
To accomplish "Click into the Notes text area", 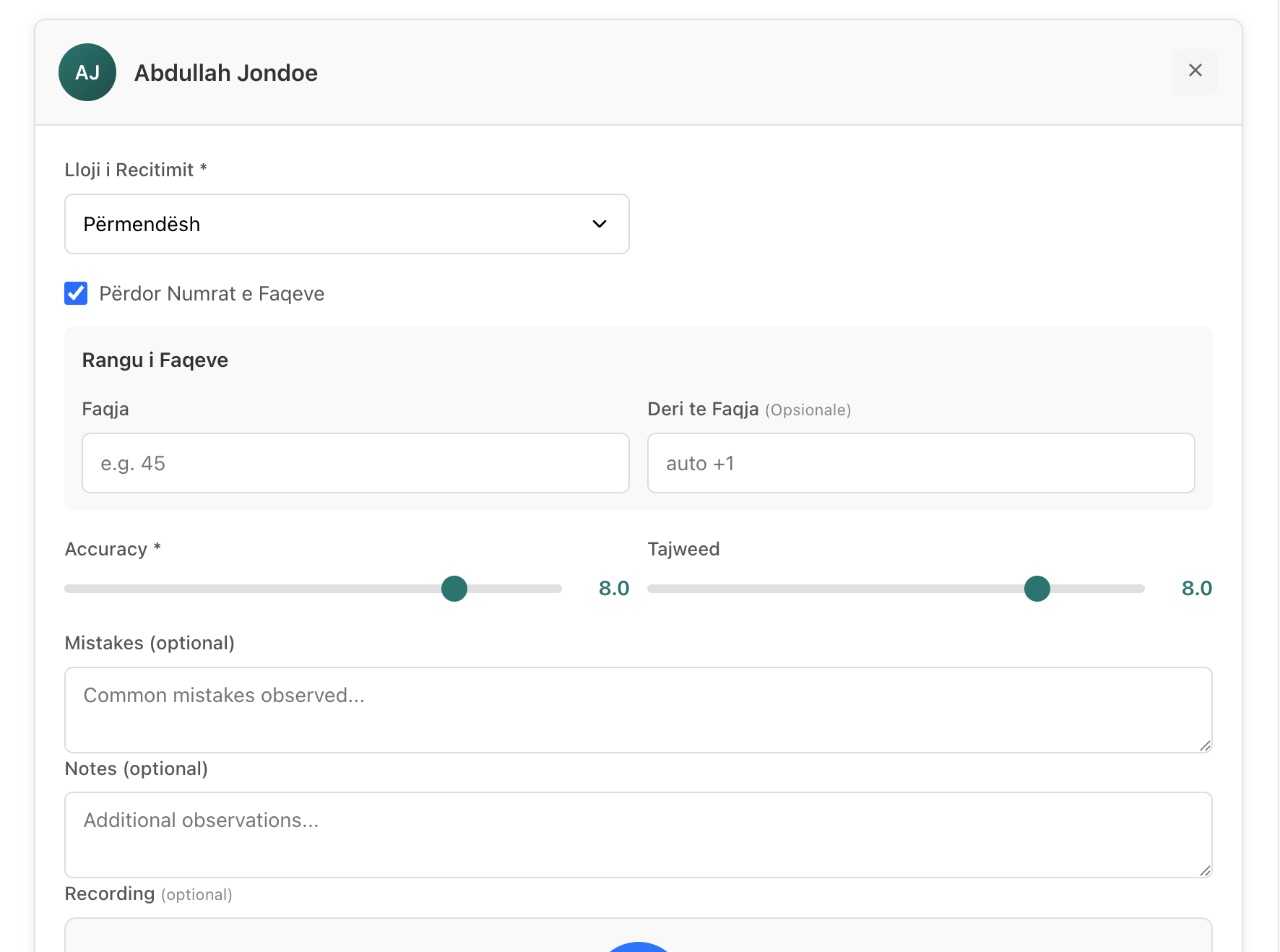I will coord(638,834).
